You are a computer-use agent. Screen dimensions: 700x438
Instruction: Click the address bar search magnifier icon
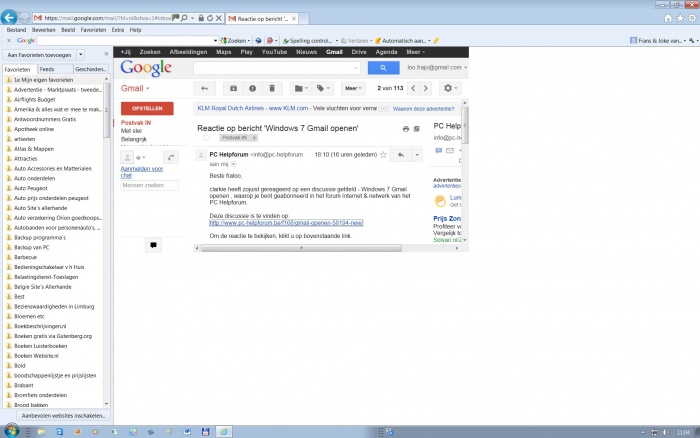click(x=184, y=18)
